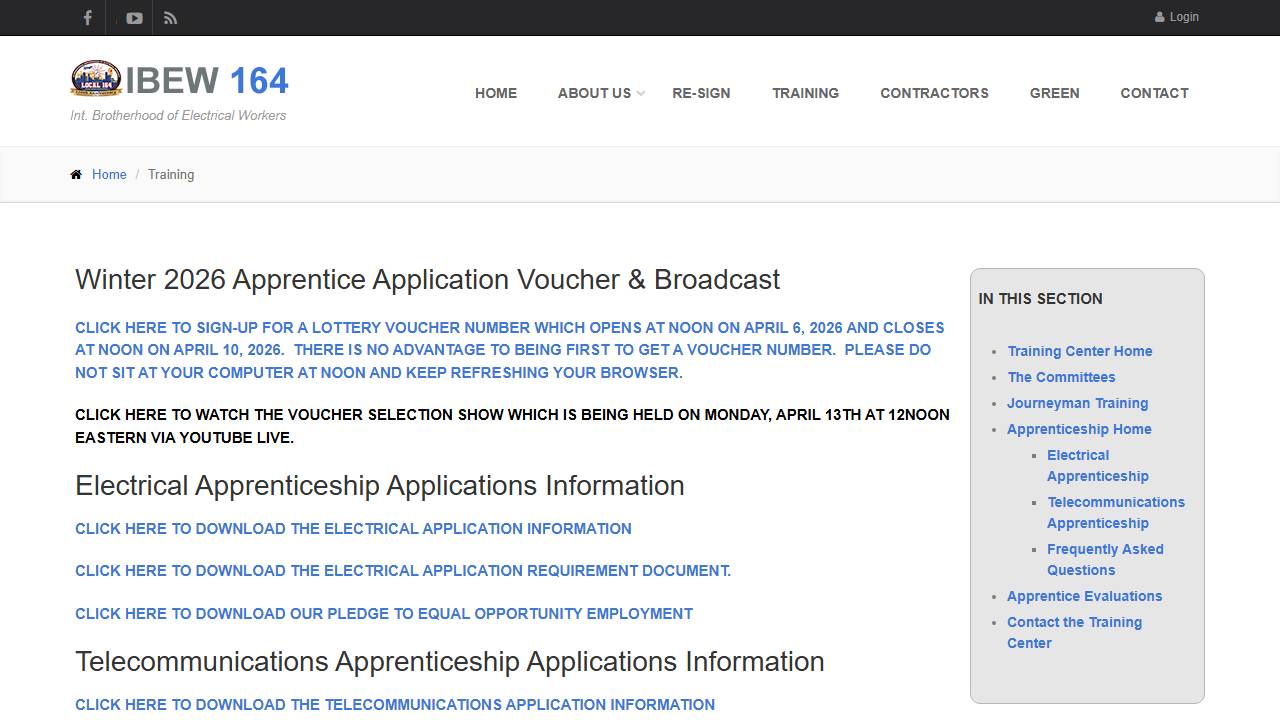This screenshot has height=720, width=1280.
Task: Click the home icon in the breadcrumb
Action: point(76,175)
